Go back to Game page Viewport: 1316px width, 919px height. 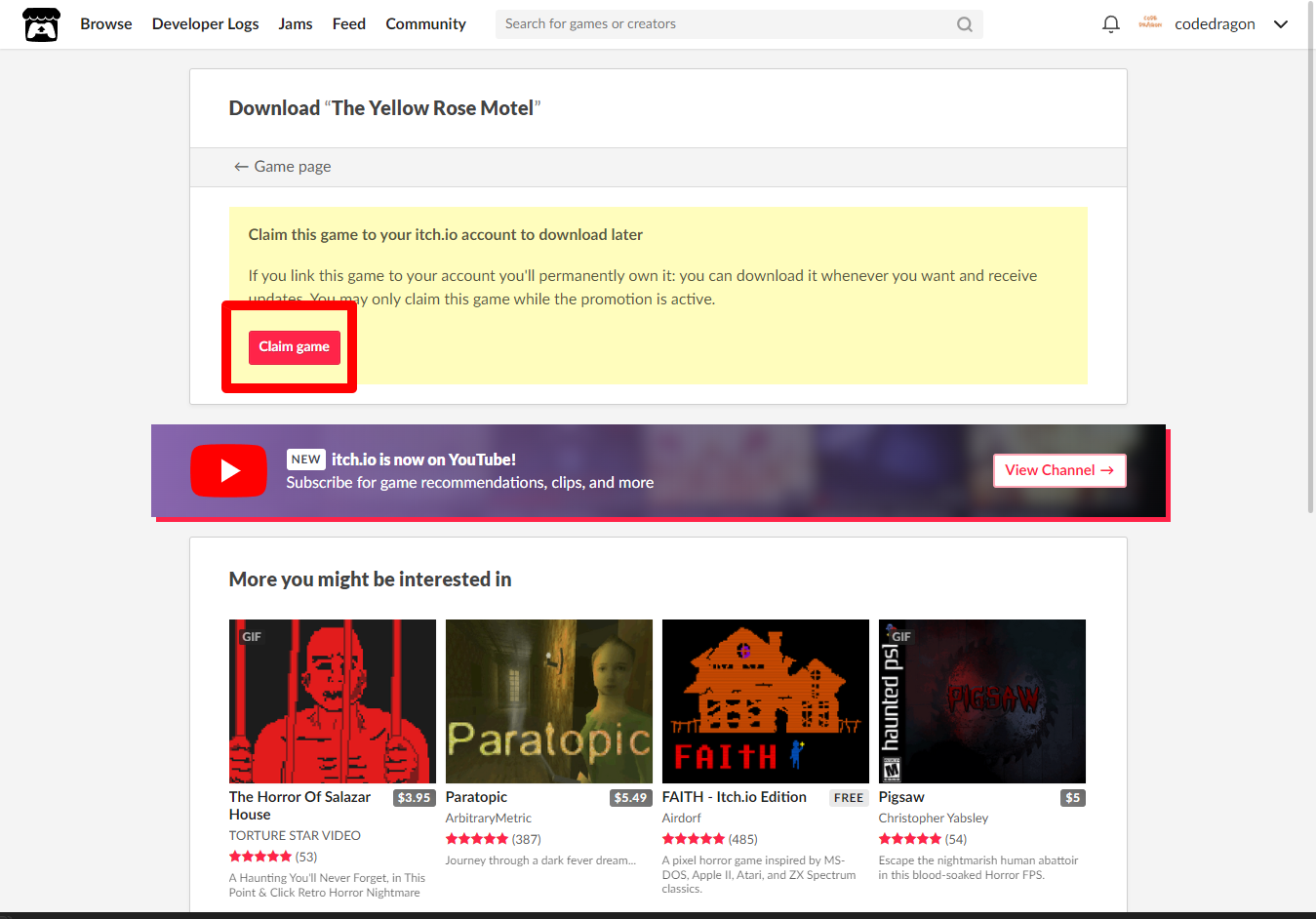(282, 167)
